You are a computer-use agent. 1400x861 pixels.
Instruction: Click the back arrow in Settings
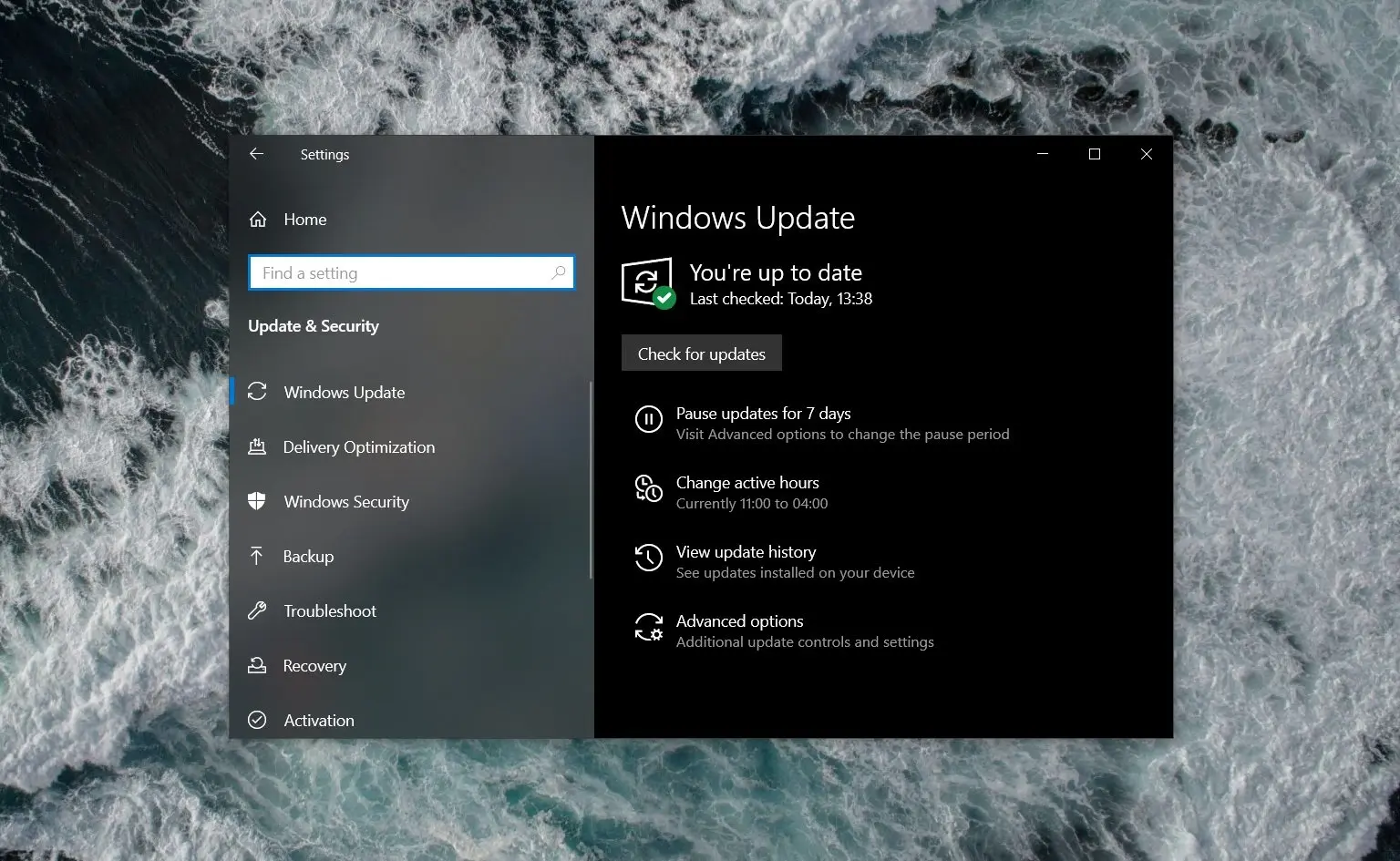(256, 154)
